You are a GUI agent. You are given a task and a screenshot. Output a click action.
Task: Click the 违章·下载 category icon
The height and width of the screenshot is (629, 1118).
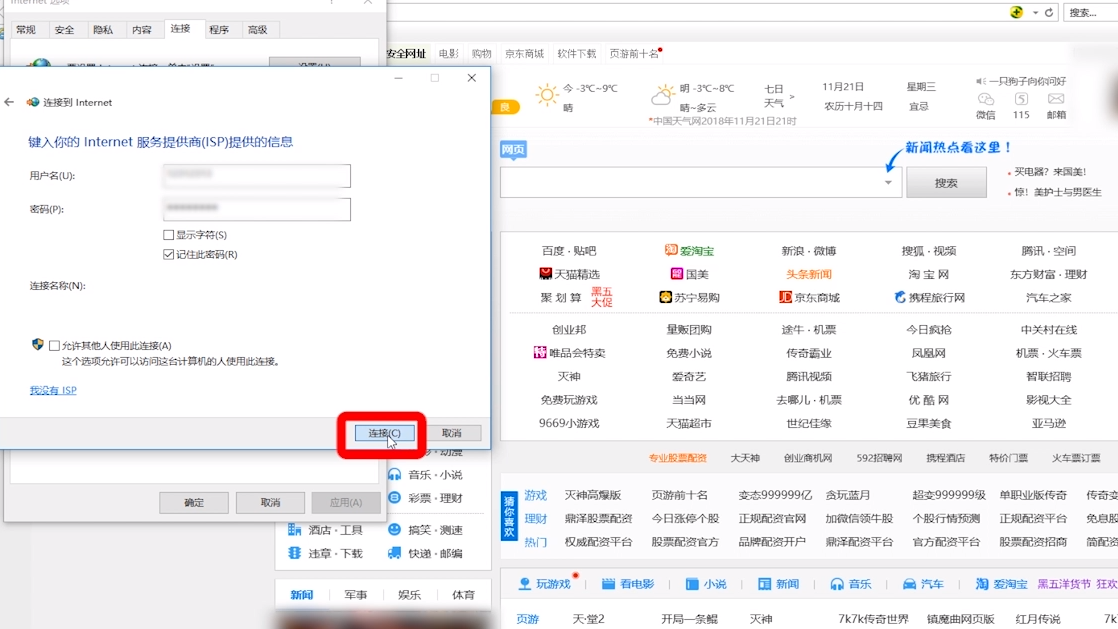coord(294,553)
